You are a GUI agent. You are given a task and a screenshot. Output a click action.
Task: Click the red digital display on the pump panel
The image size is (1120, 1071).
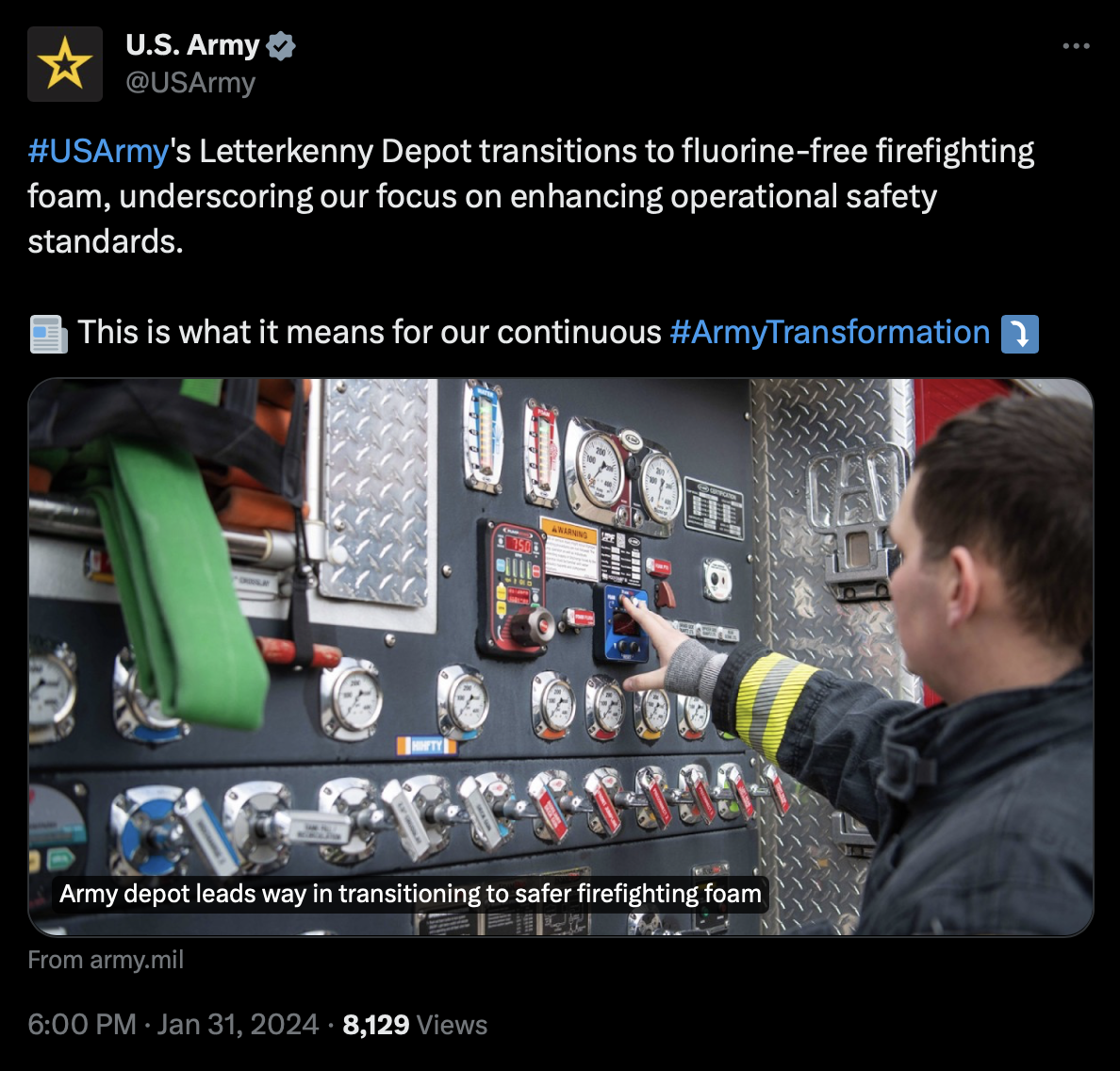coord(520,545)
